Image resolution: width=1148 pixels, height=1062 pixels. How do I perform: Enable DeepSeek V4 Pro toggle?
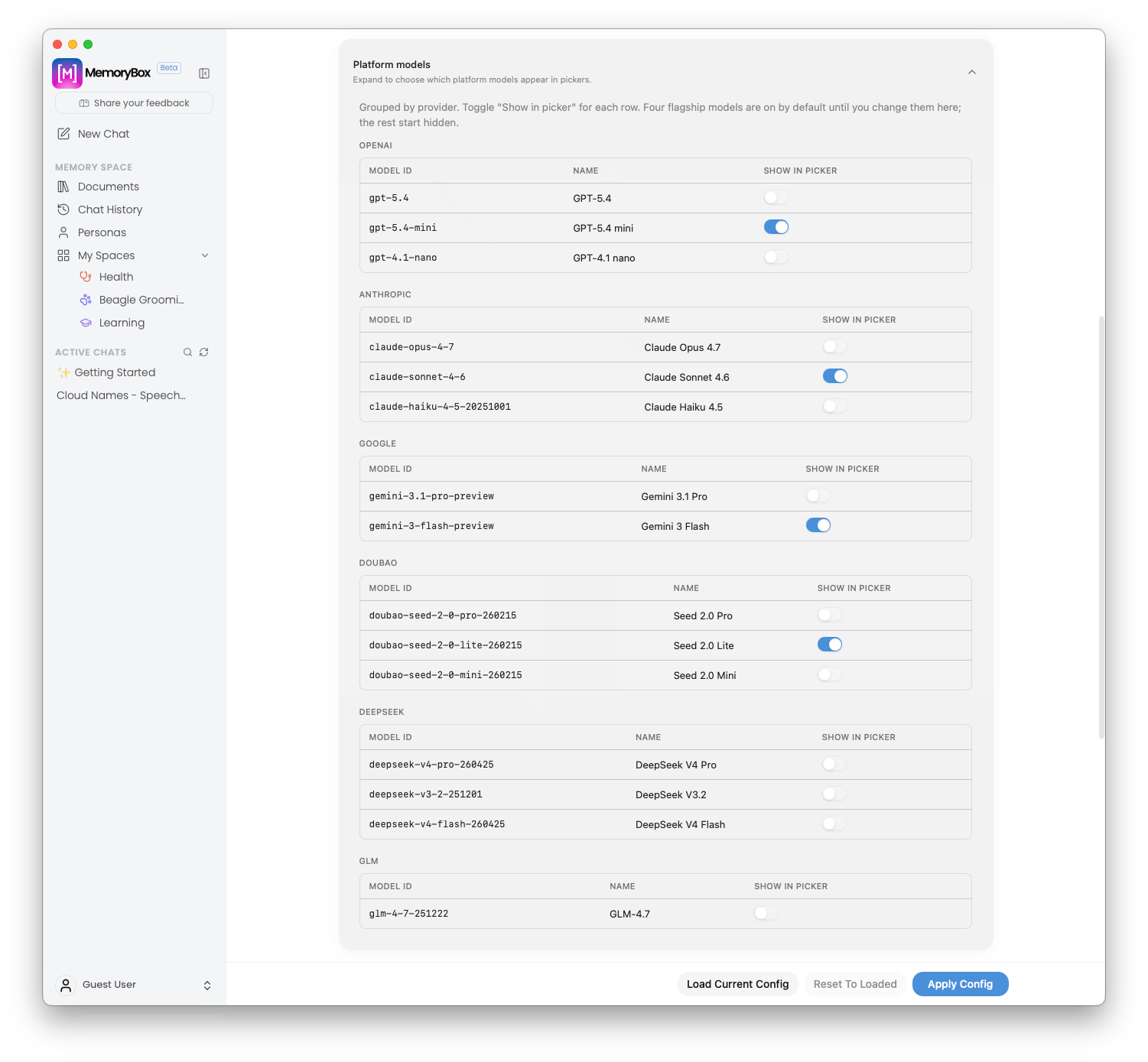[x=834, y=765]
